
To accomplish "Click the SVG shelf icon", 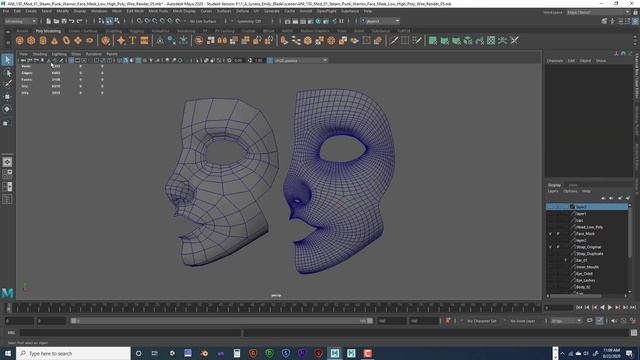I will [144, 40].
